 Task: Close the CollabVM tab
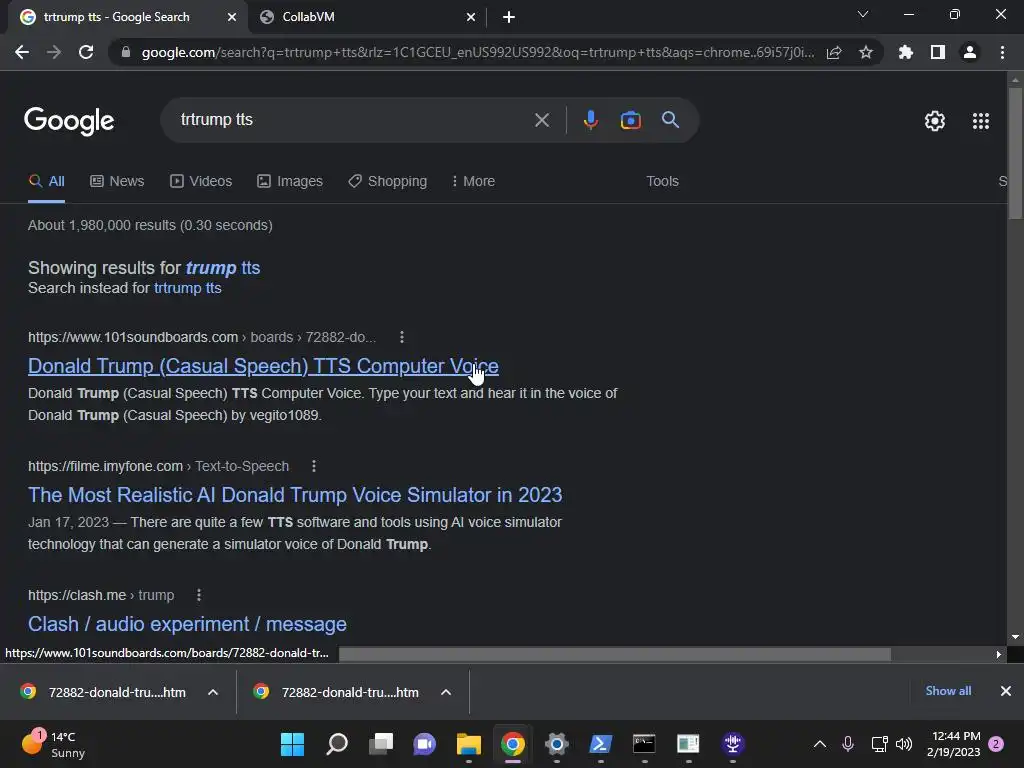(x=471, y=17)
